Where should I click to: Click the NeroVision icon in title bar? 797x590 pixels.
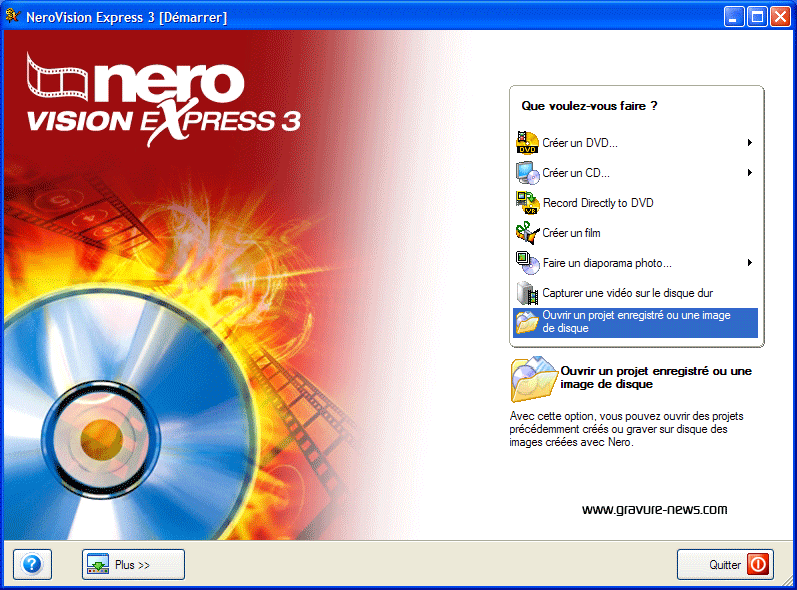12,16
